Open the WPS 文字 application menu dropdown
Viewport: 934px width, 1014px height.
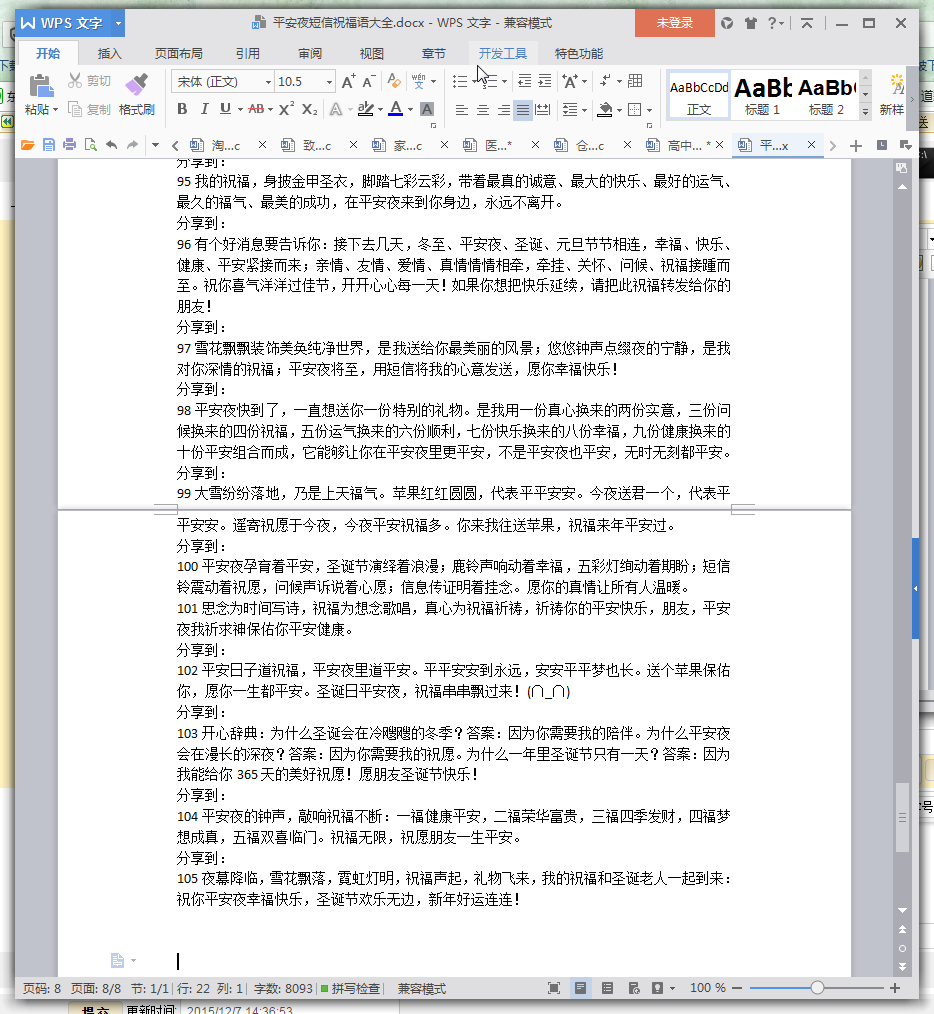click(x=119, y=23)
